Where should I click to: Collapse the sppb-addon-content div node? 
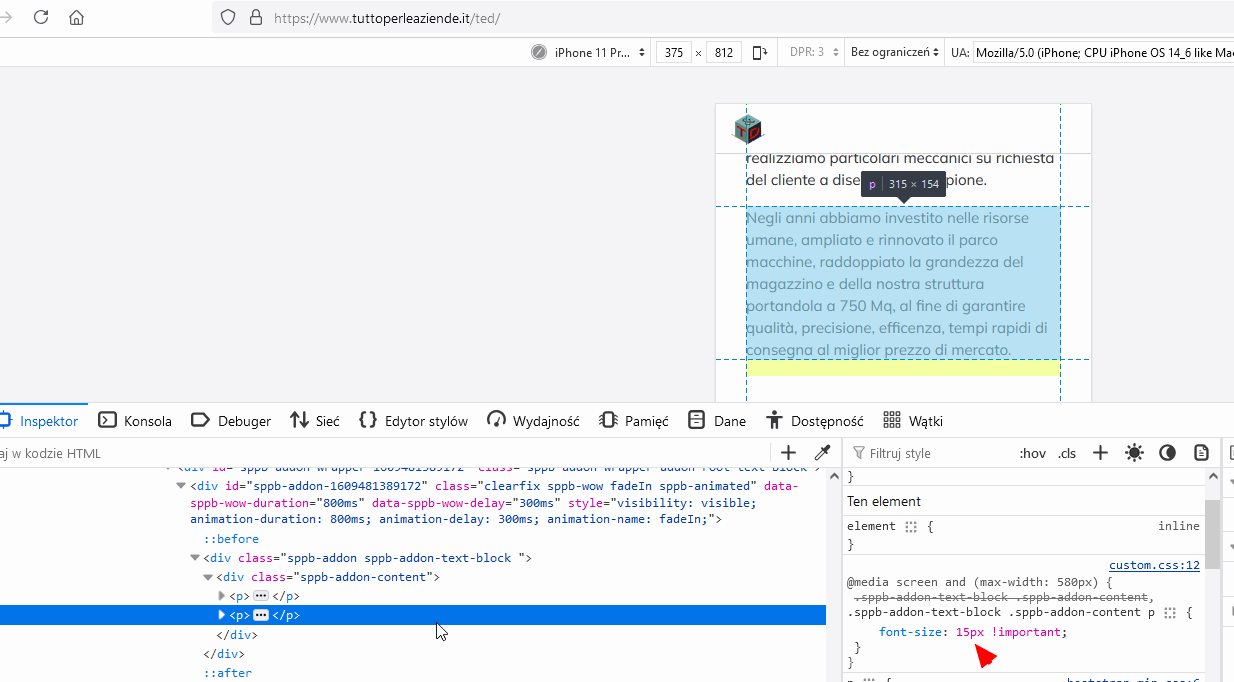pyautogui.click(x=208, y=577)
